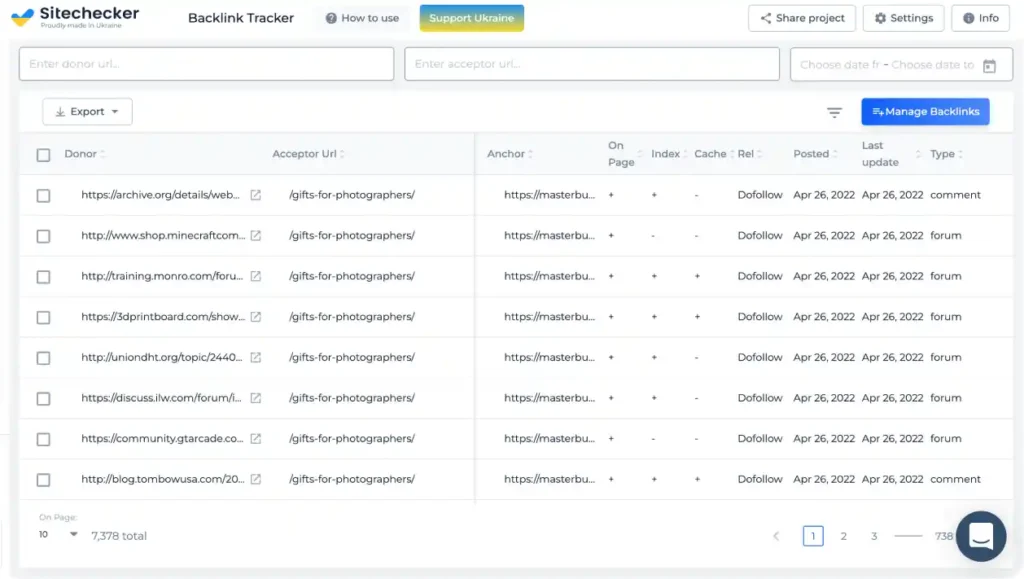Click Backlink Tracker title text
The image size is (1024, 579).
[241, 18]
